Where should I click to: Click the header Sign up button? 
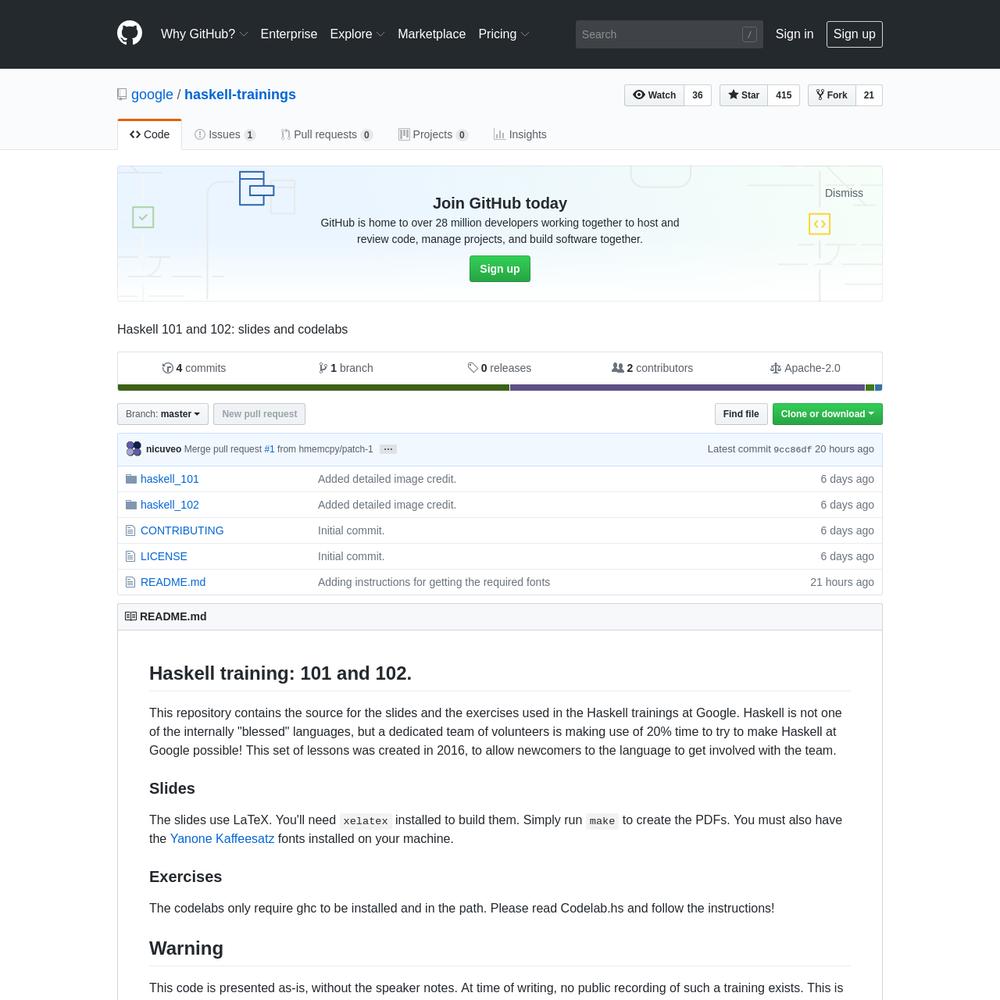[x=854, y=34]
